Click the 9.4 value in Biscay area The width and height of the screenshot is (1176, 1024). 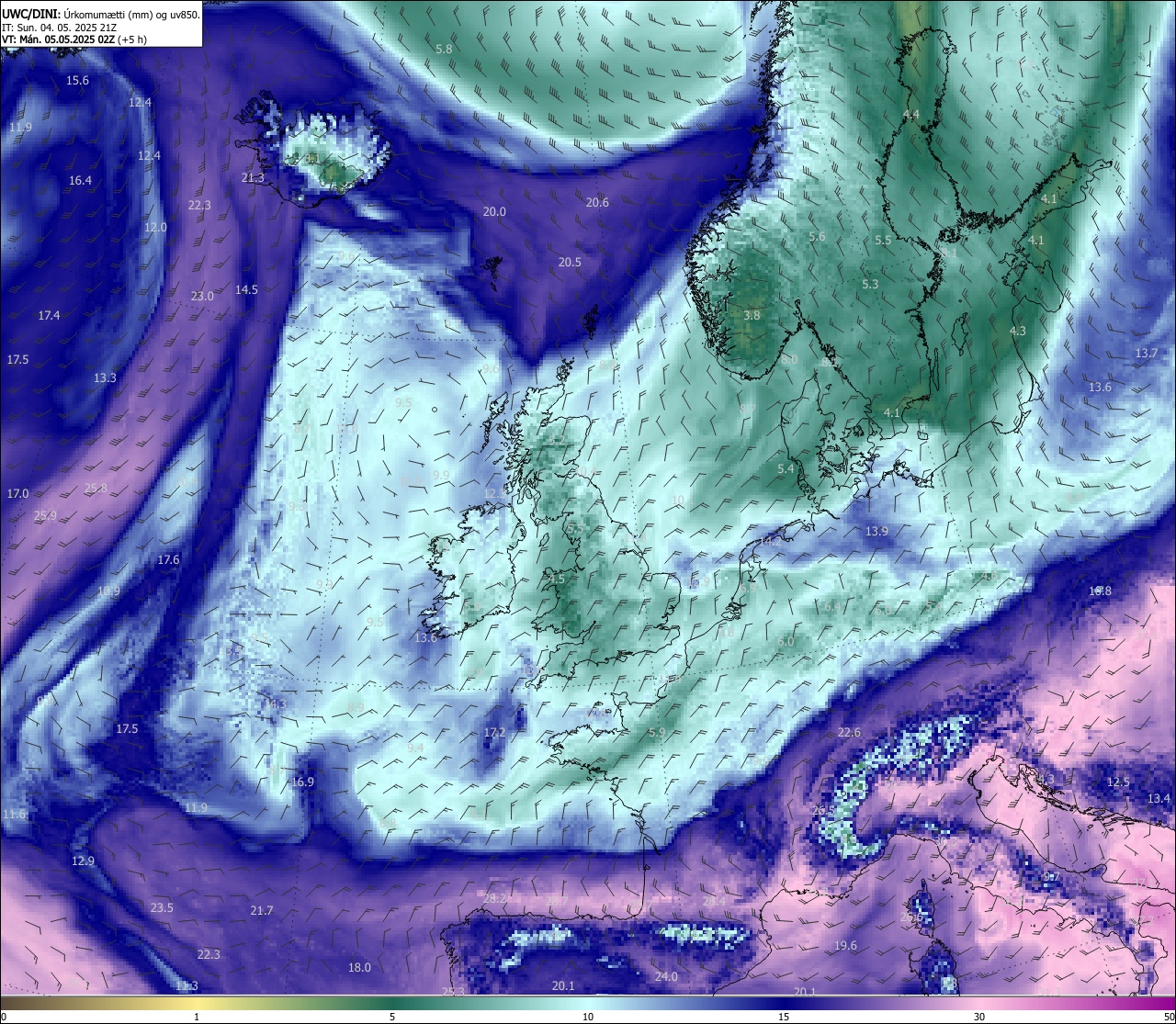coord(415,748)
